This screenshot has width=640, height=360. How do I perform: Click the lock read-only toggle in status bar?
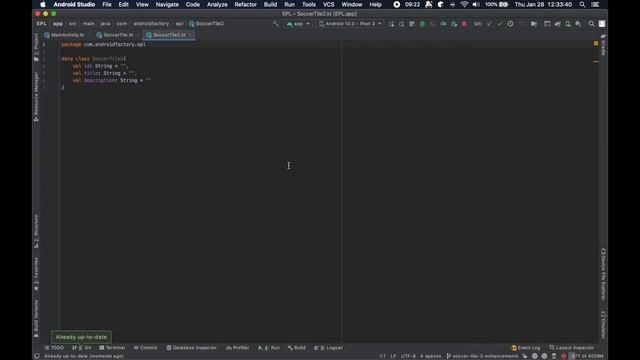525,356
